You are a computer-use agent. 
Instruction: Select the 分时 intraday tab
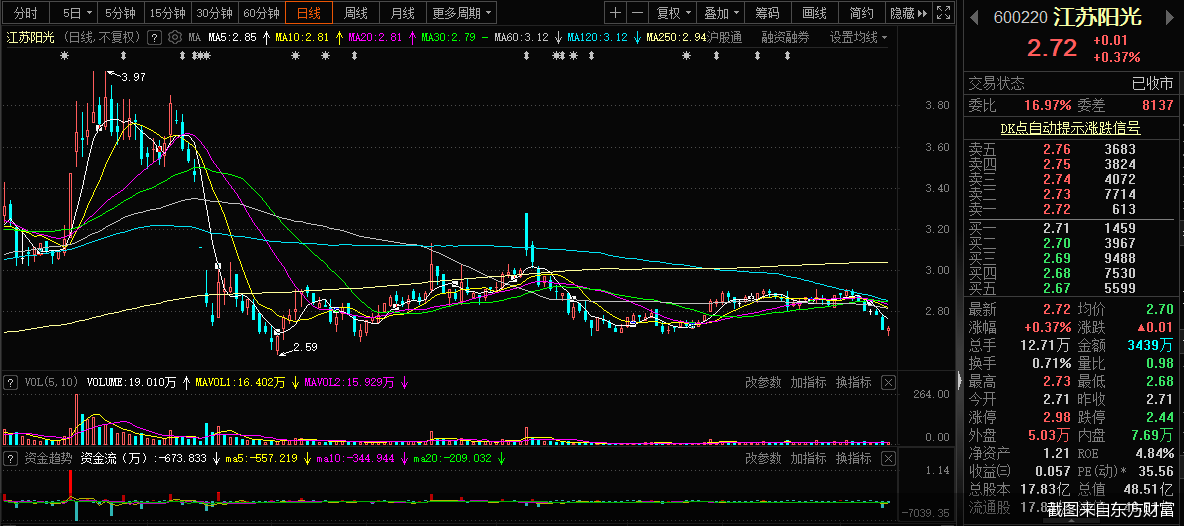coord(25,13)
